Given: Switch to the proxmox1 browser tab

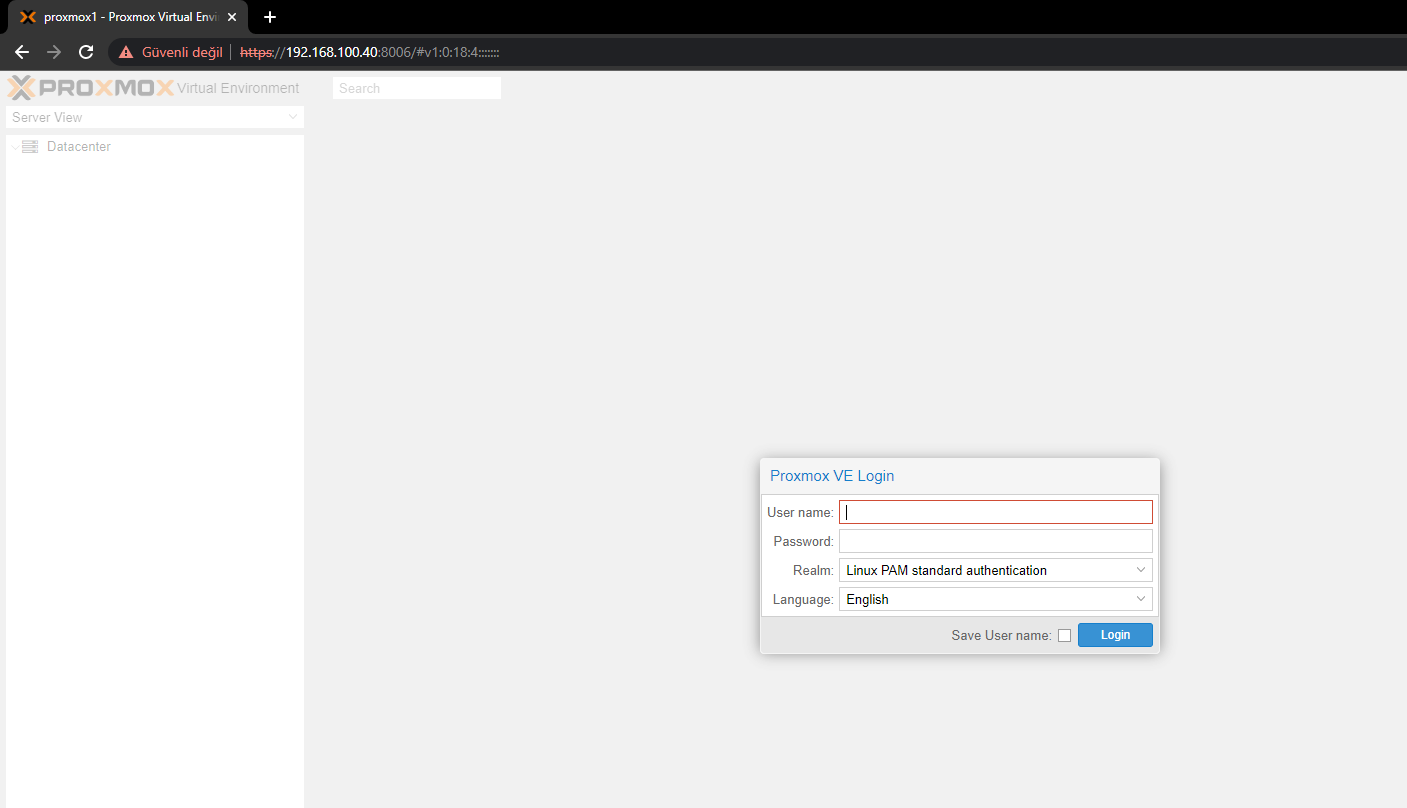Looking at the screenshot, I should tap(120, 17).
